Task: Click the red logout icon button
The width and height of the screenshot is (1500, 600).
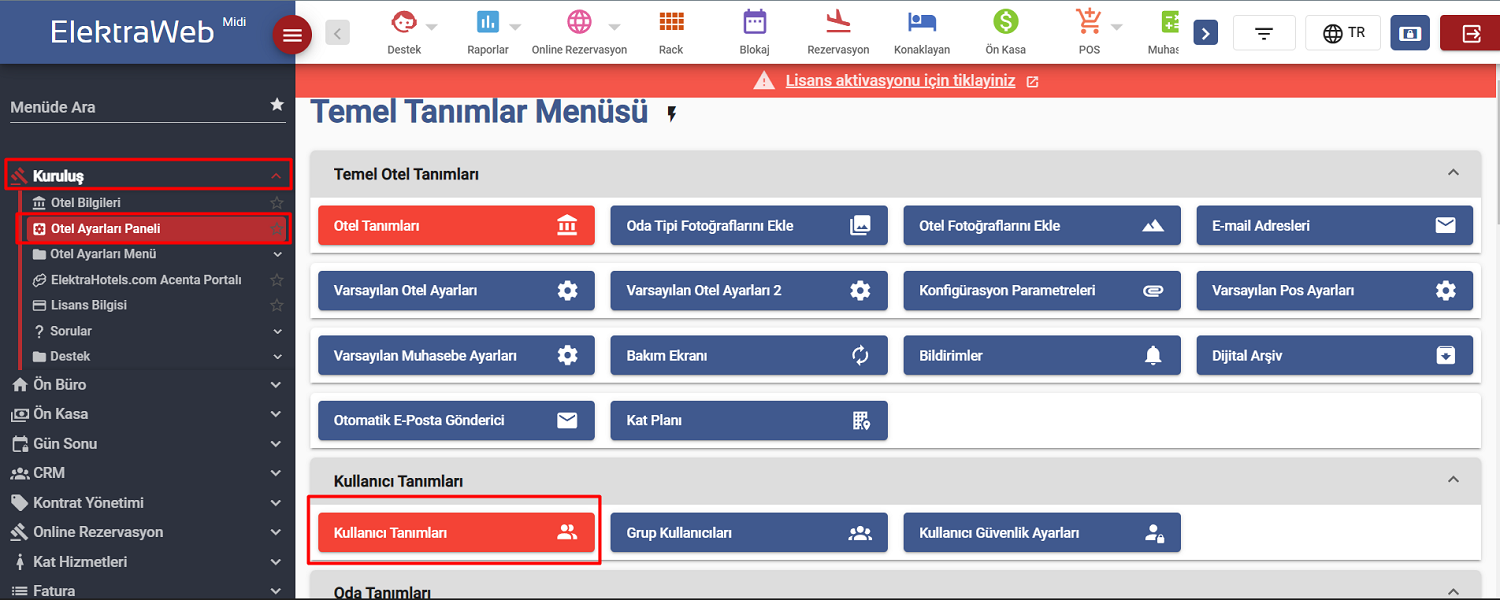Action: coord(1471,33)
